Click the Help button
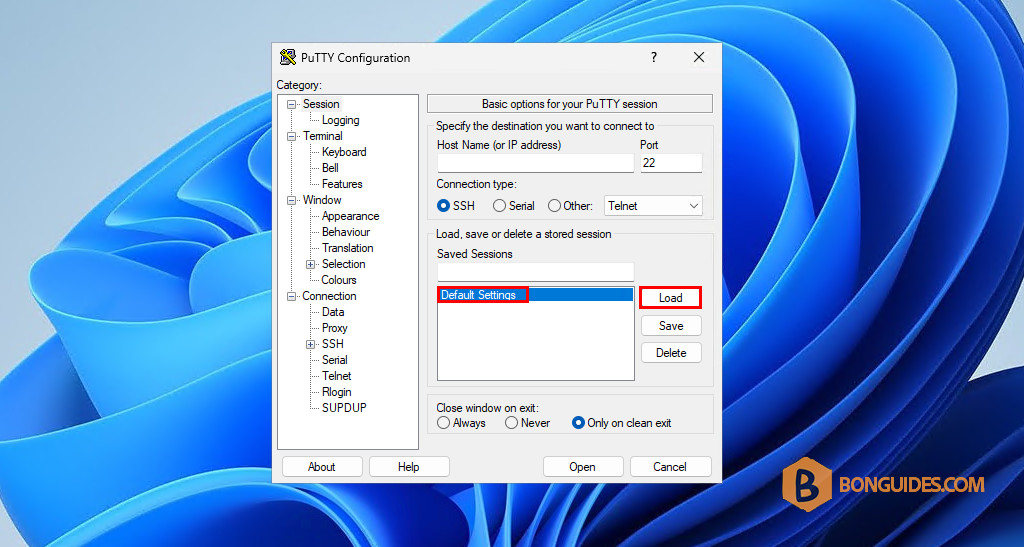 coord(409,467)
